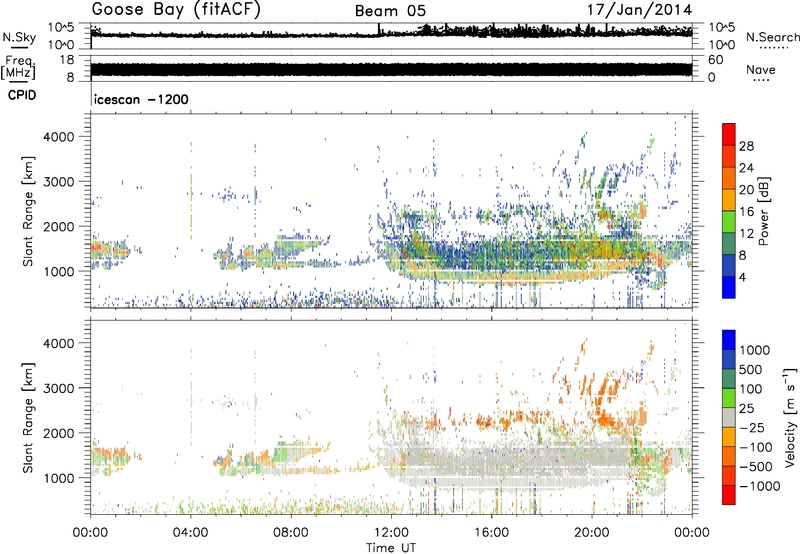800x554 pixels.
Task: Click the Power scale value '28'
Action: click(746, 146)
